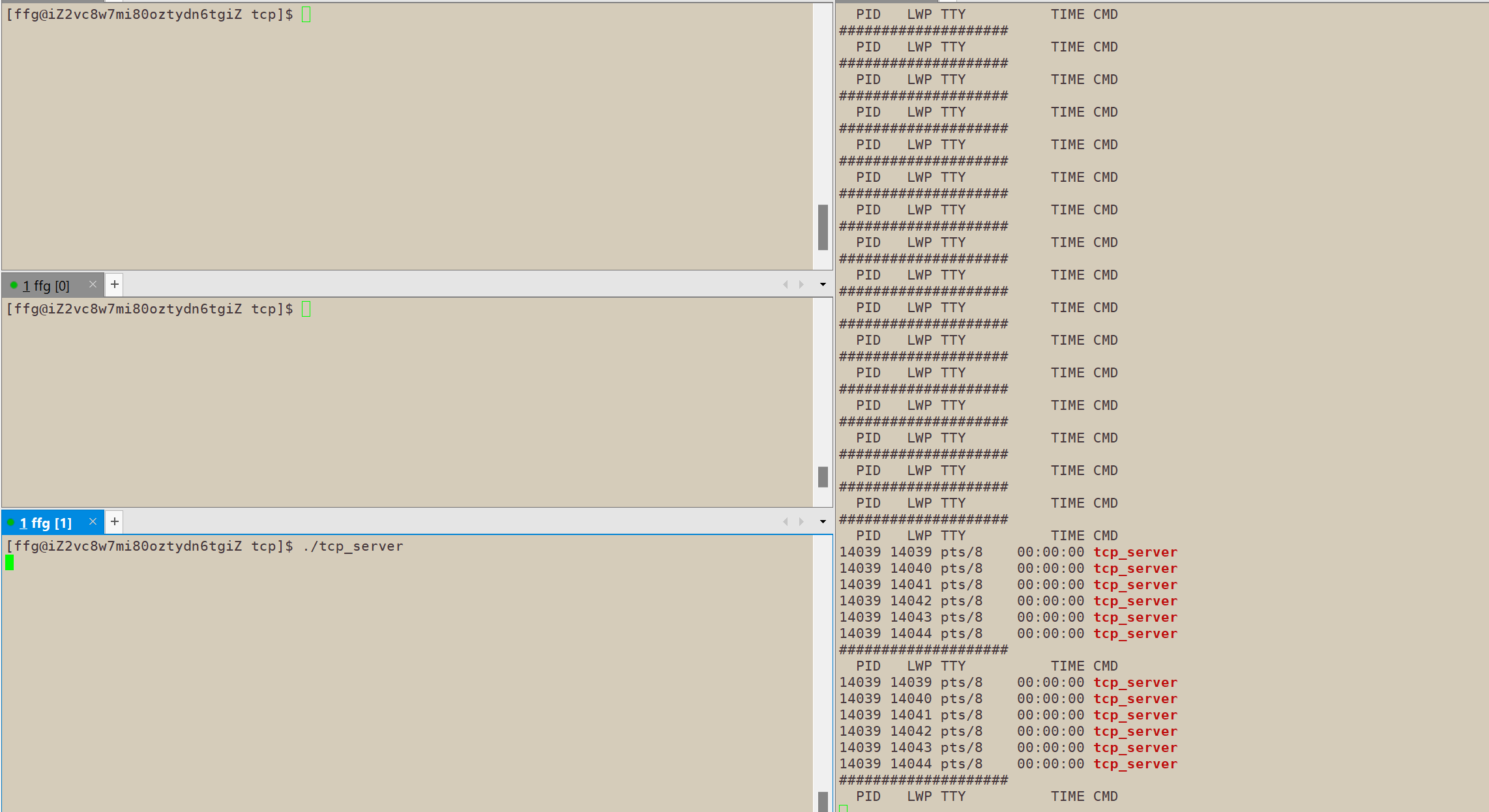Image resolution: width=1489 pixels, height=812 pixels.
Task: Click the hollow cursor in the ffg [0] pane
Action: 306,309
